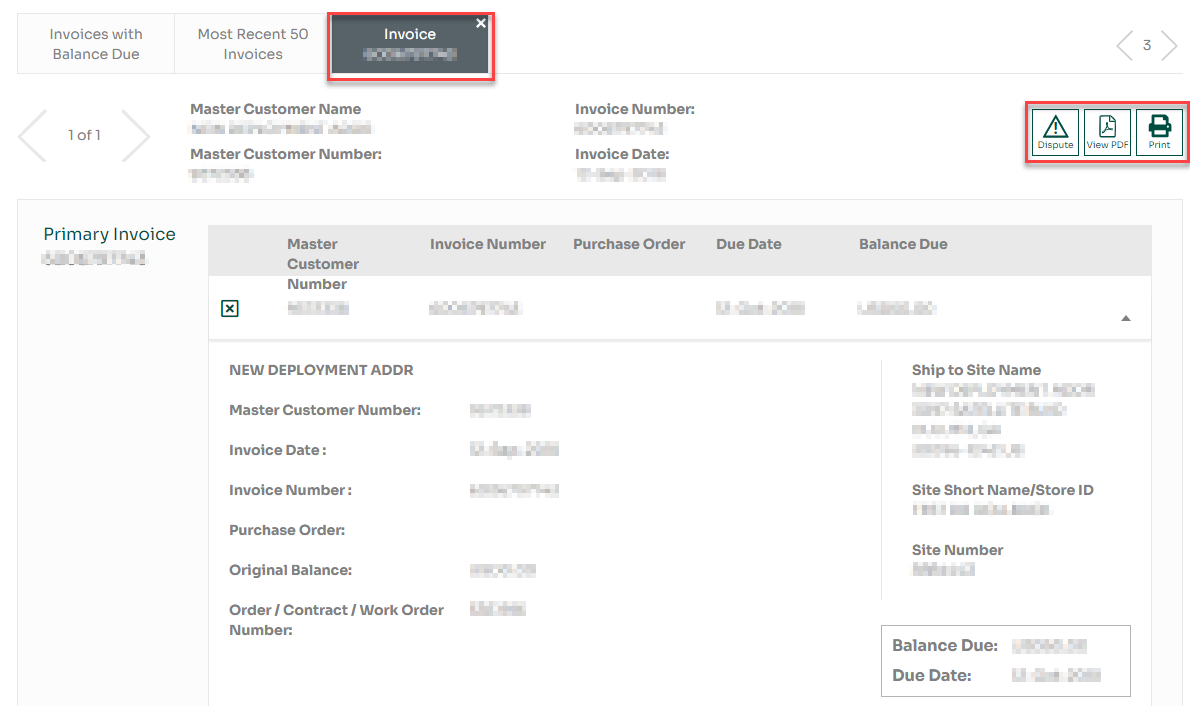Click the previous invoice arrow near '1 of 1'

(33, 135)
